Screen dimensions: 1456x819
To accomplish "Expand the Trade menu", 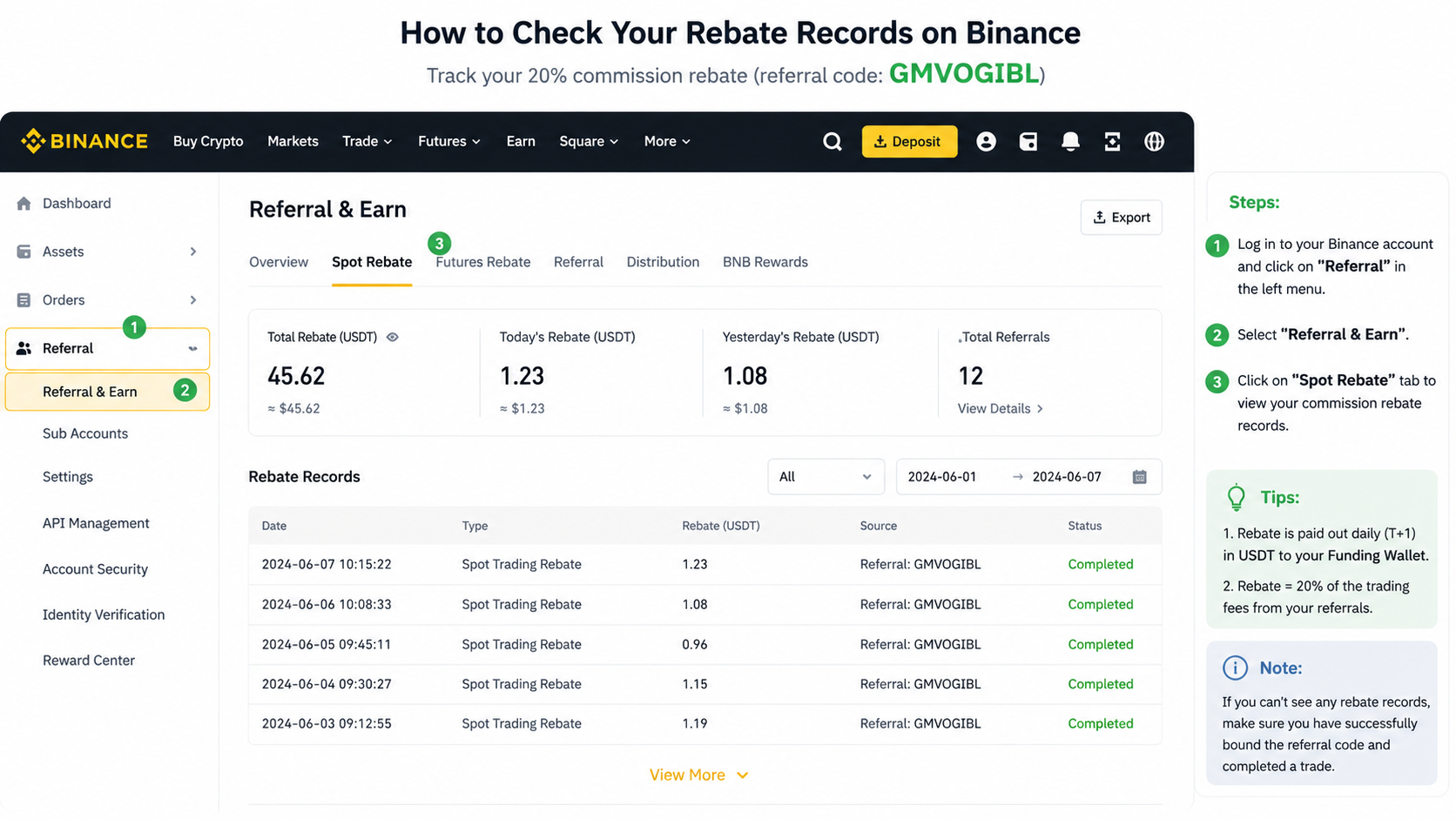I will pos(367,141).
